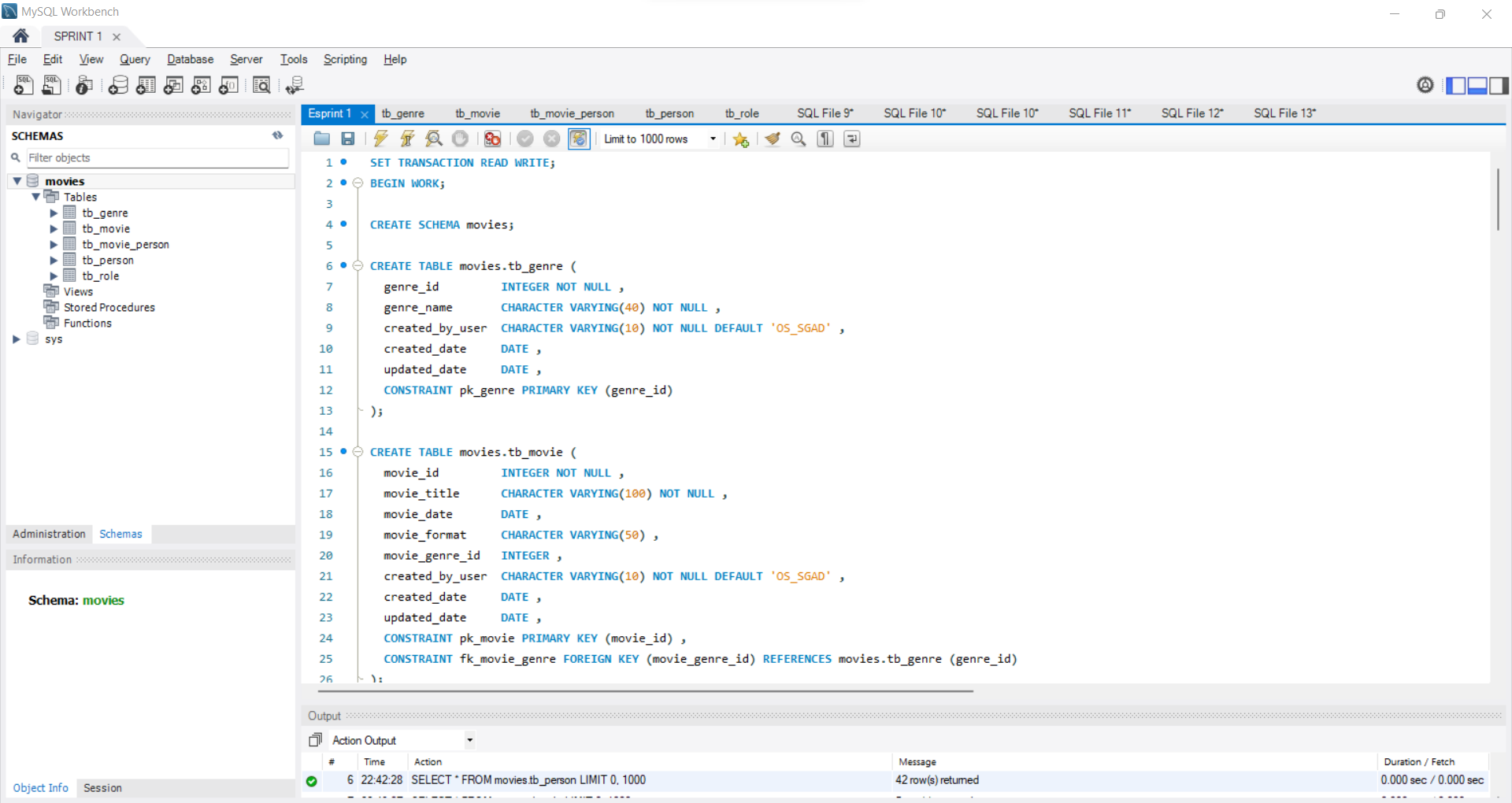Open the Query menu

click(x=135, y=59)
